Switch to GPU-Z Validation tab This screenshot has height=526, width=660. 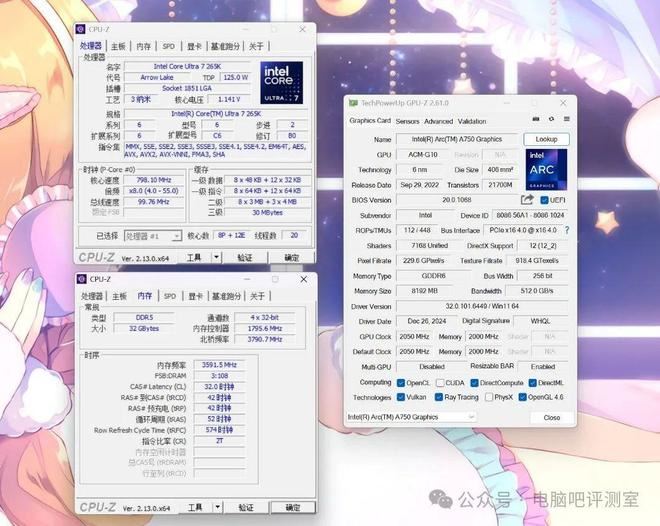click(472, 121)
